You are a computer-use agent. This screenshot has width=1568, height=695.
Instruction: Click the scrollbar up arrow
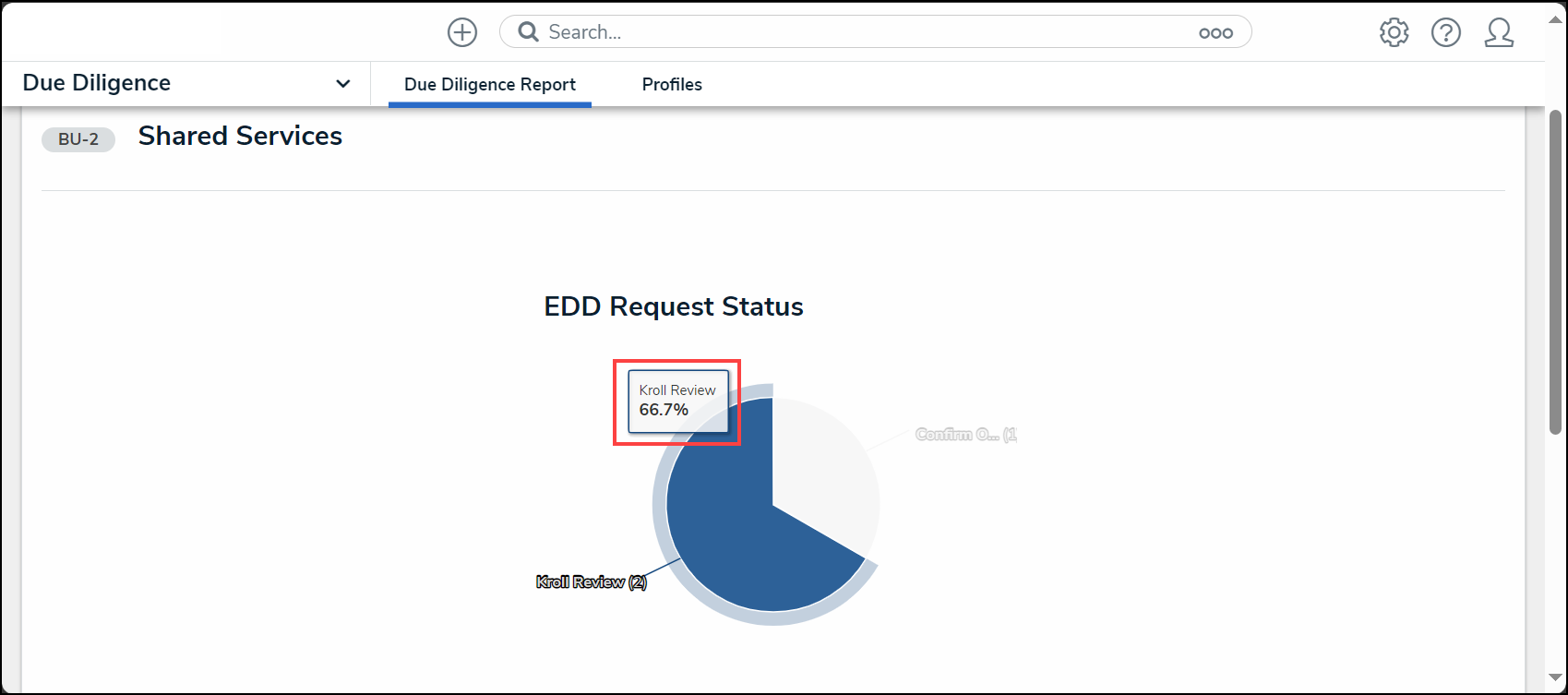tap(1555, 20)
